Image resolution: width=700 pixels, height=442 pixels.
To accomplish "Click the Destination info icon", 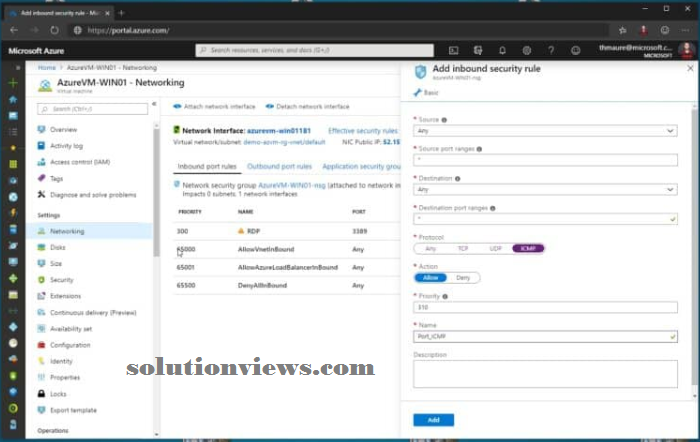I will tap(458, 179).
